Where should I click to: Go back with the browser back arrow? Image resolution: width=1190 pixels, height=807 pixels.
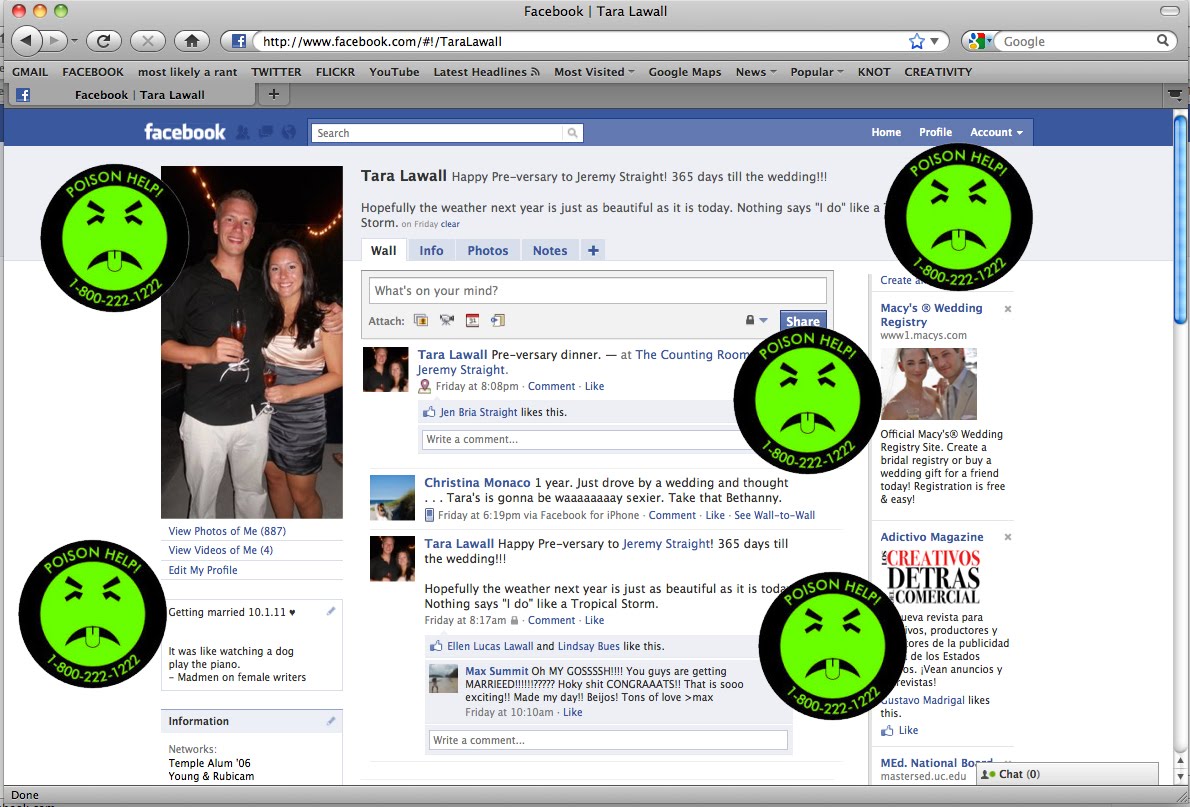point(27,41)
